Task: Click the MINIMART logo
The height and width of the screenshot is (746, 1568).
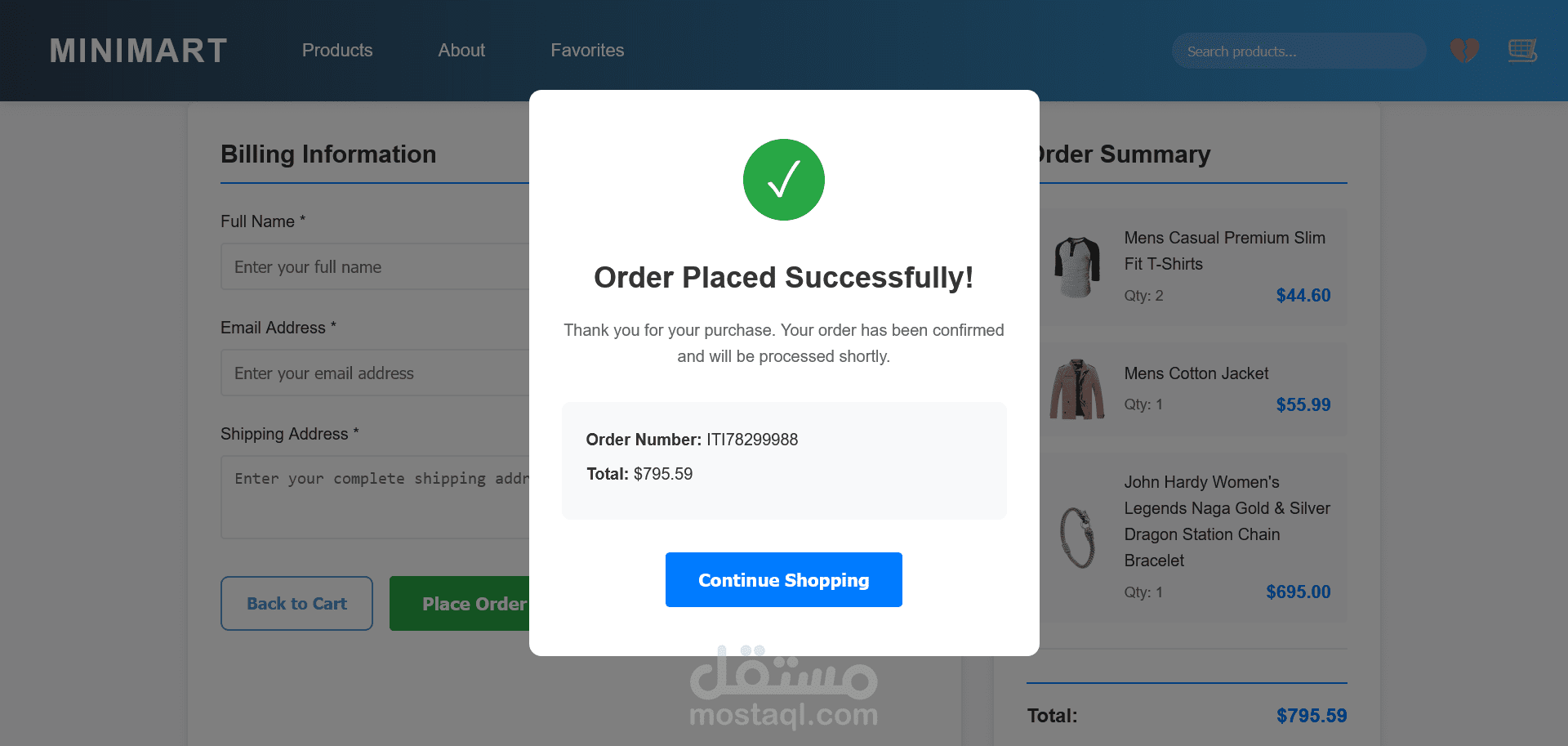Action: point(138,51)
